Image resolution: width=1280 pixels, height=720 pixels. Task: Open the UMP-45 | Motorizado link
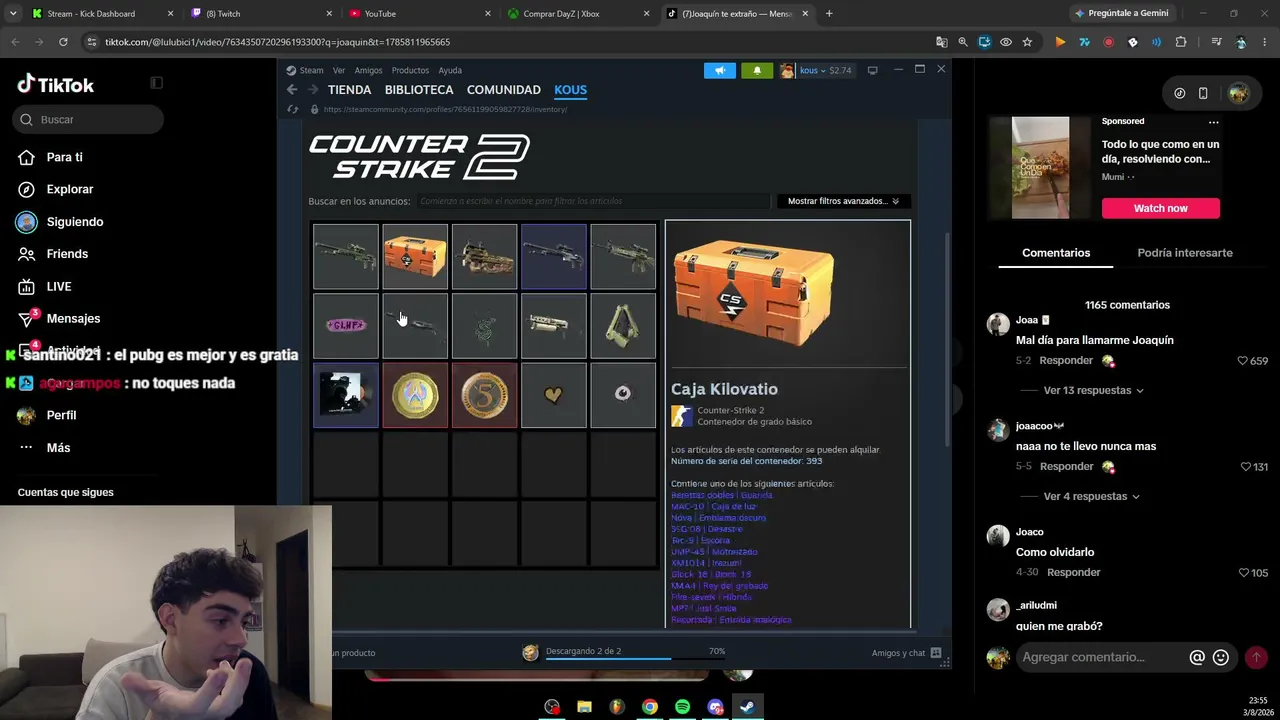click(714, 552)
